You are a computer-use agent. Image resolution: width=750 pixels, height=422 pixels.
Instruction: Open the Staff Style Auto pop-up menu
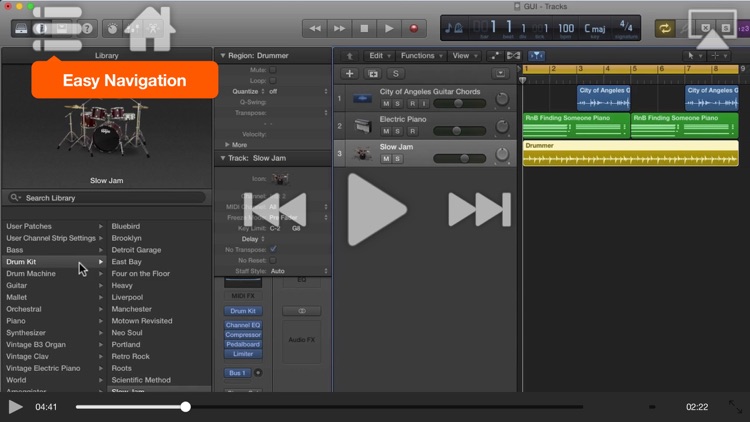click(x=298, y=271)
